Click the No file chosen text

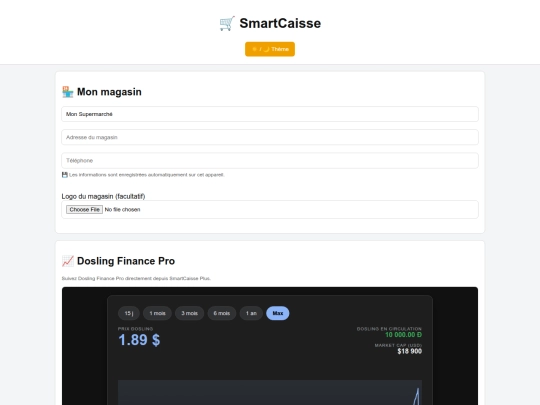[122, 209]
